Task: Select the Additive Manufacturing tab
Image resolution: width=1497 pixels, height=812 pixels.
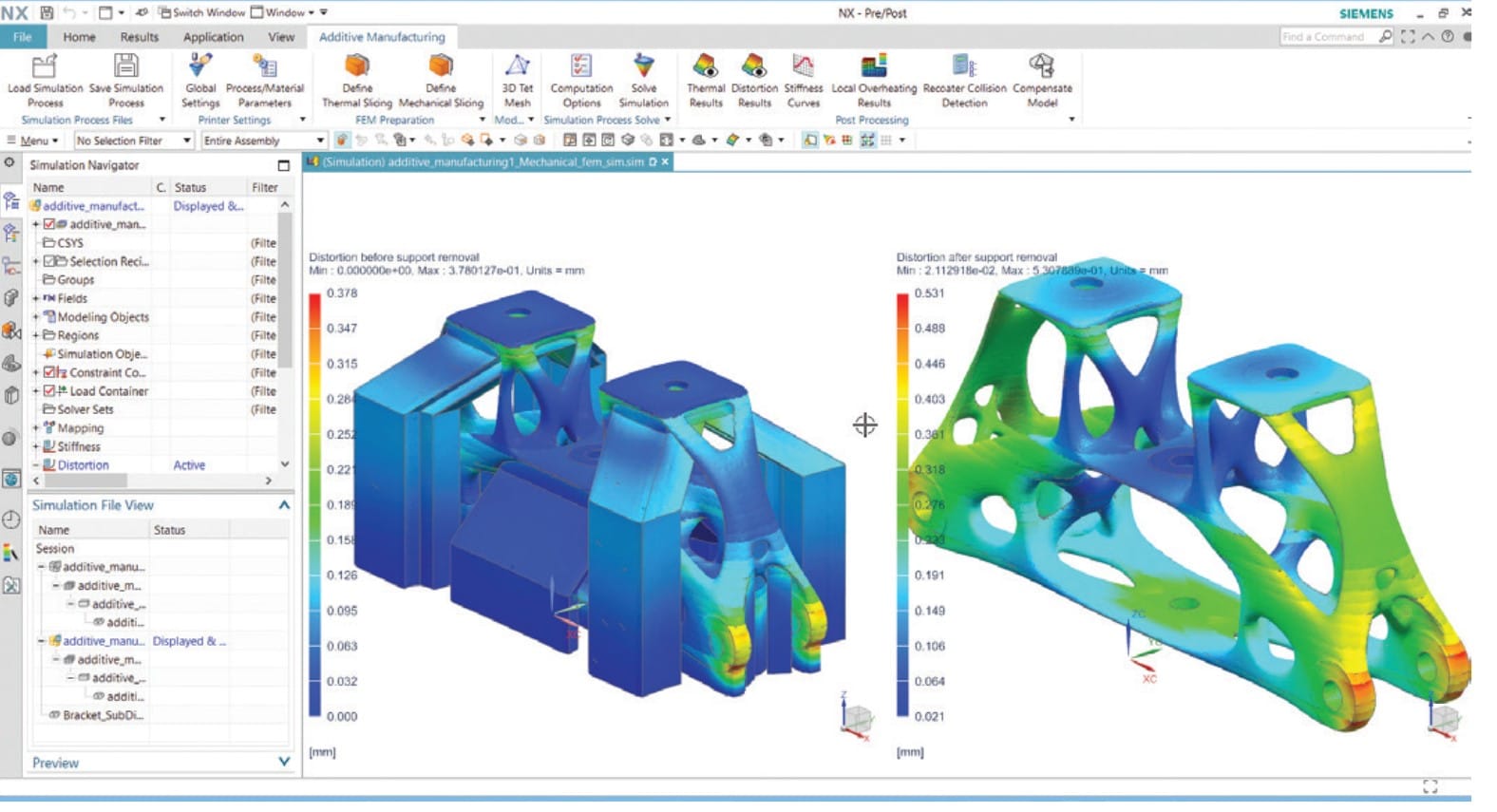Action: coord(382,37)
